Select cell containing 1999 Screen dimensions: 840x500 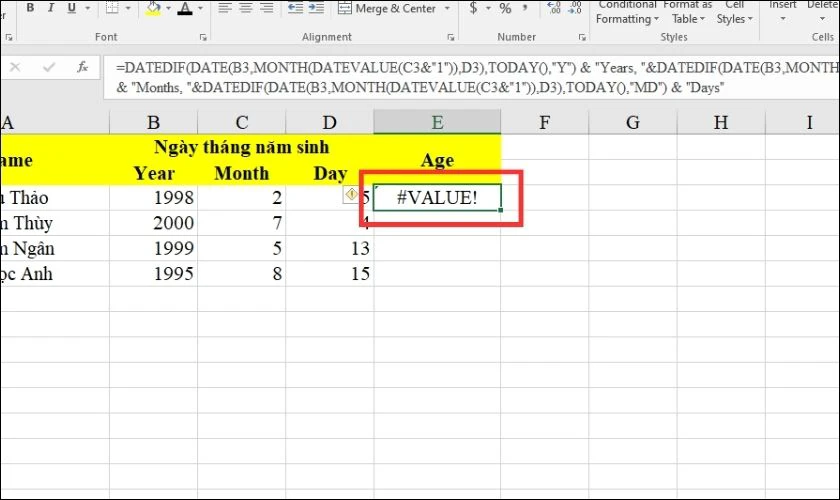point(153,248)
